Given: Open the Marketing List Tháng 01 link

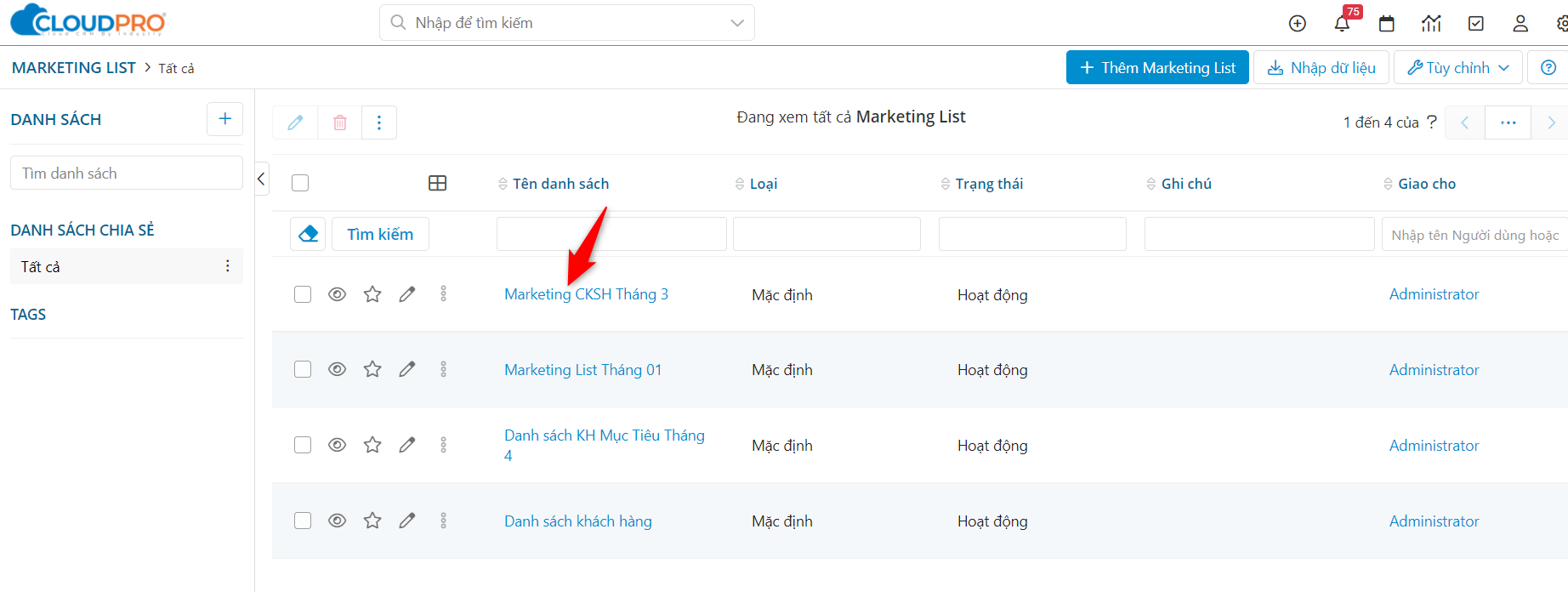Looking at the screenshot, I should [582, 370].
